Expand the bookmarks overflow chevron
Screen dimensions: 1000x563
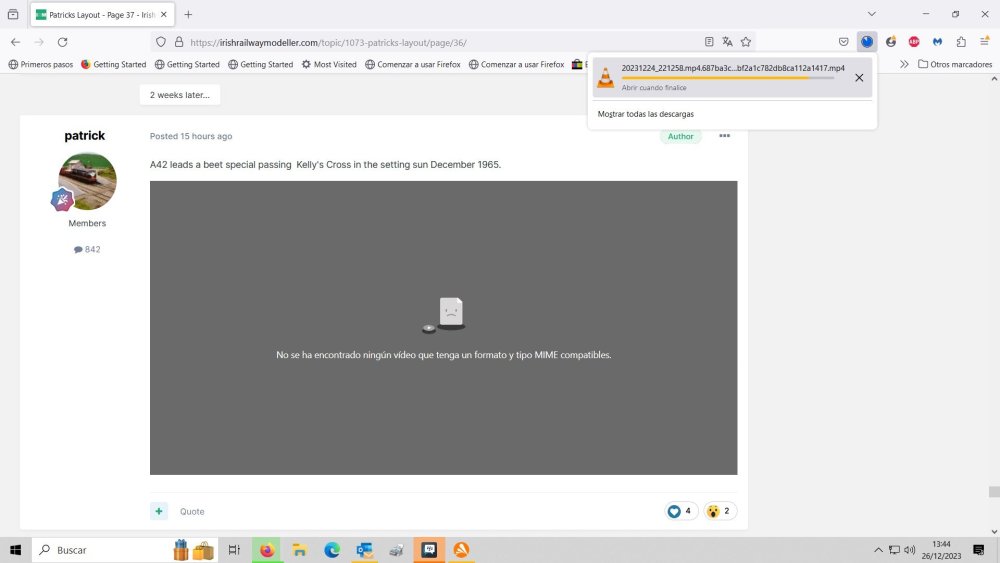click(904, 64)
